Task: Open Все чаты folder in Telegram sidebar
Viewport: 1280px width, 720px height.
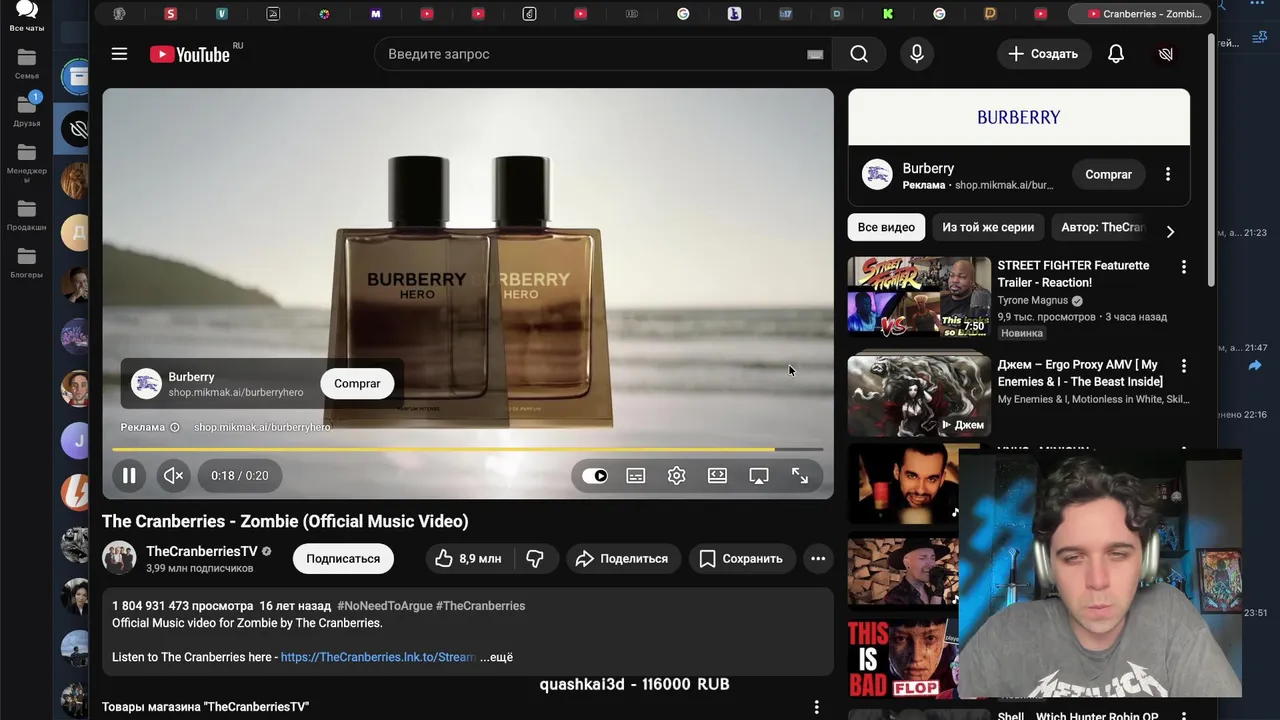Action: pos(27,16)
